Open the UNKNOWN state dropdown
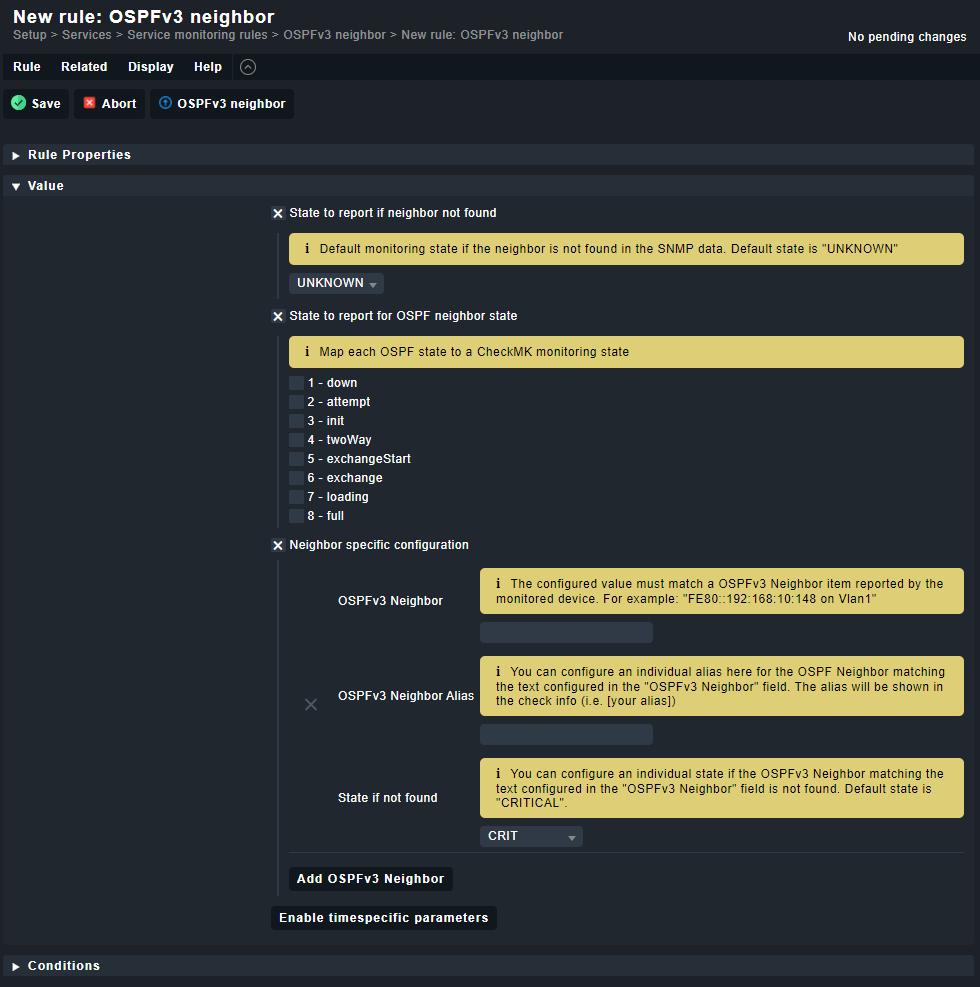This screenshot has height=987, width=980. (336, 283)
